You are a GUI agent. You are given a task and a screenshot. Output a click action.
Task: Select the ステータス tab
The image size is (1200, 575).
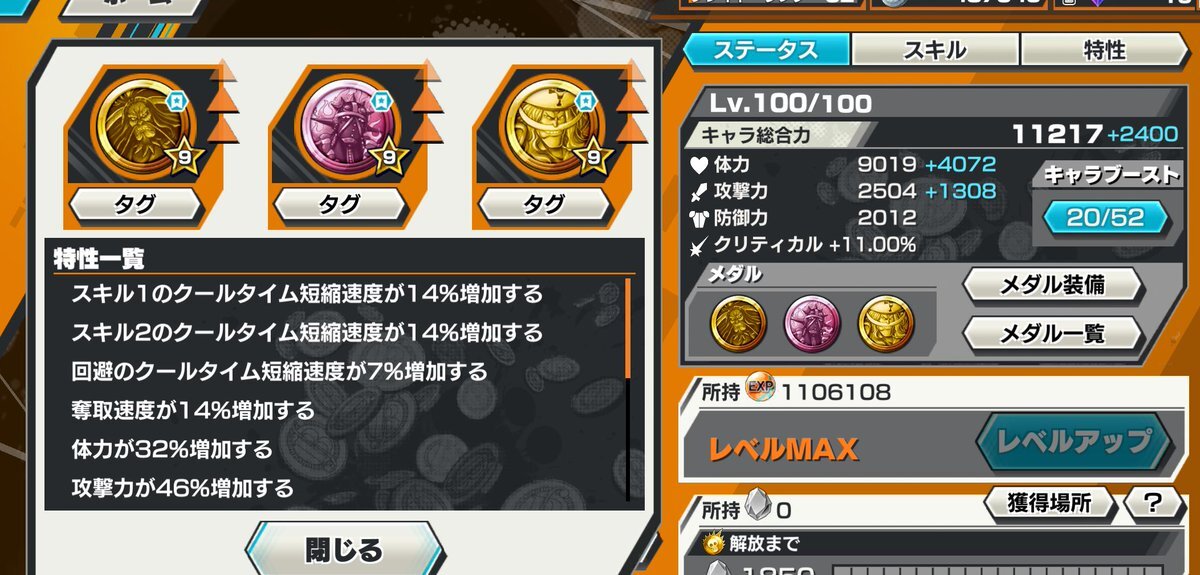tap(767, 49)
